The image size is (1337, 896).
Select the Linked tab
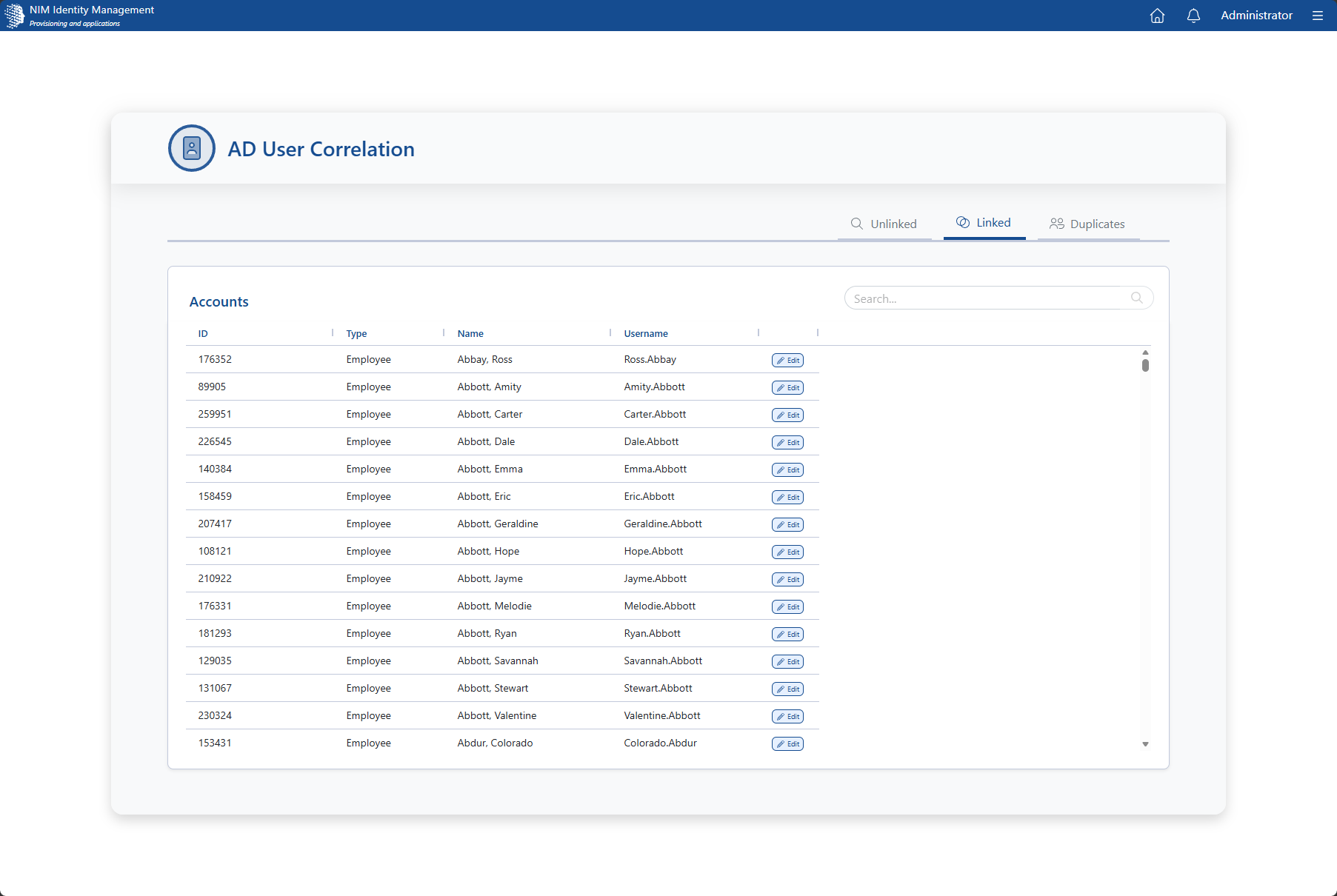[x=984, y=223]
